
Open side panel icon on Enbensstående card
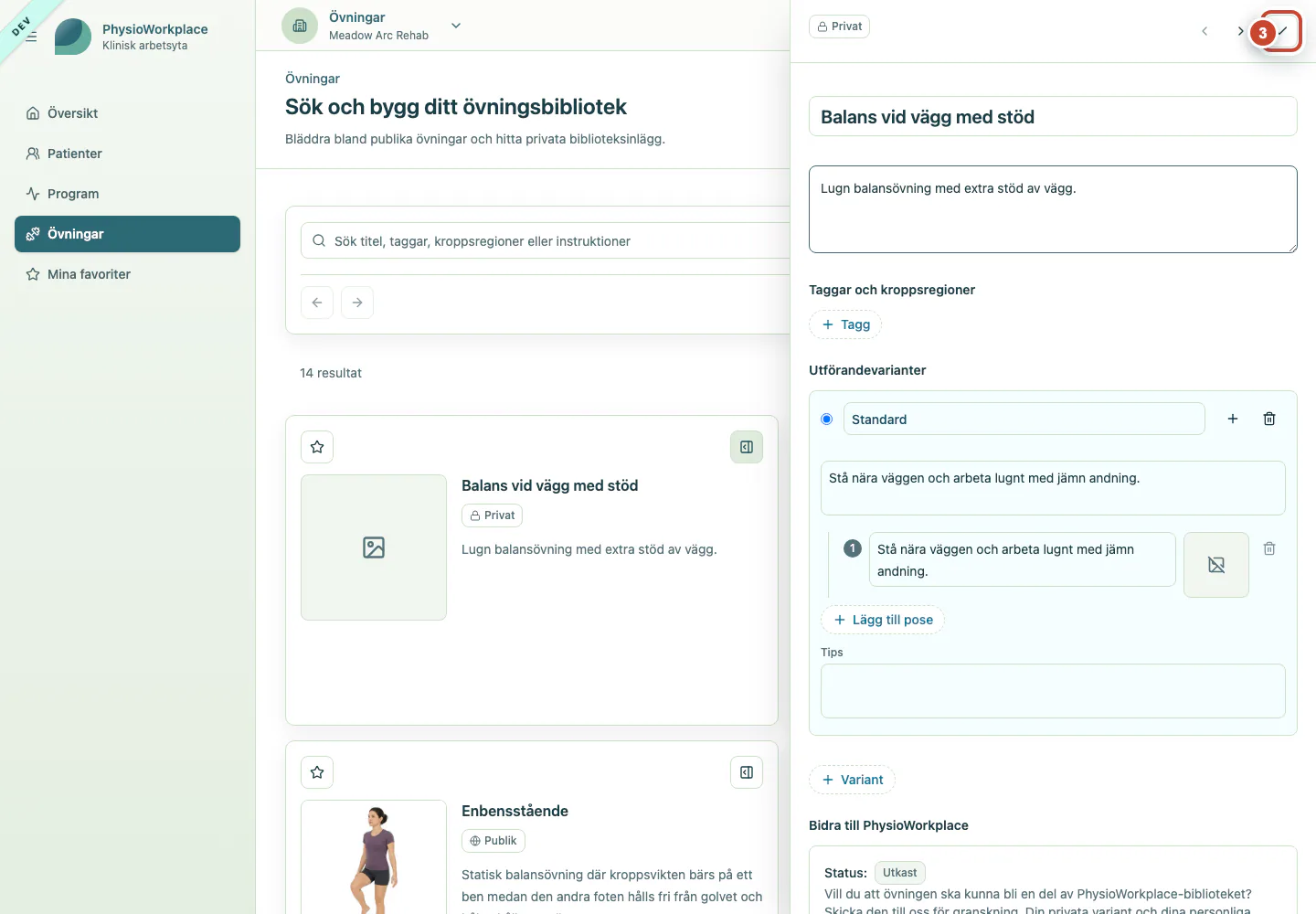coord(747,772)
